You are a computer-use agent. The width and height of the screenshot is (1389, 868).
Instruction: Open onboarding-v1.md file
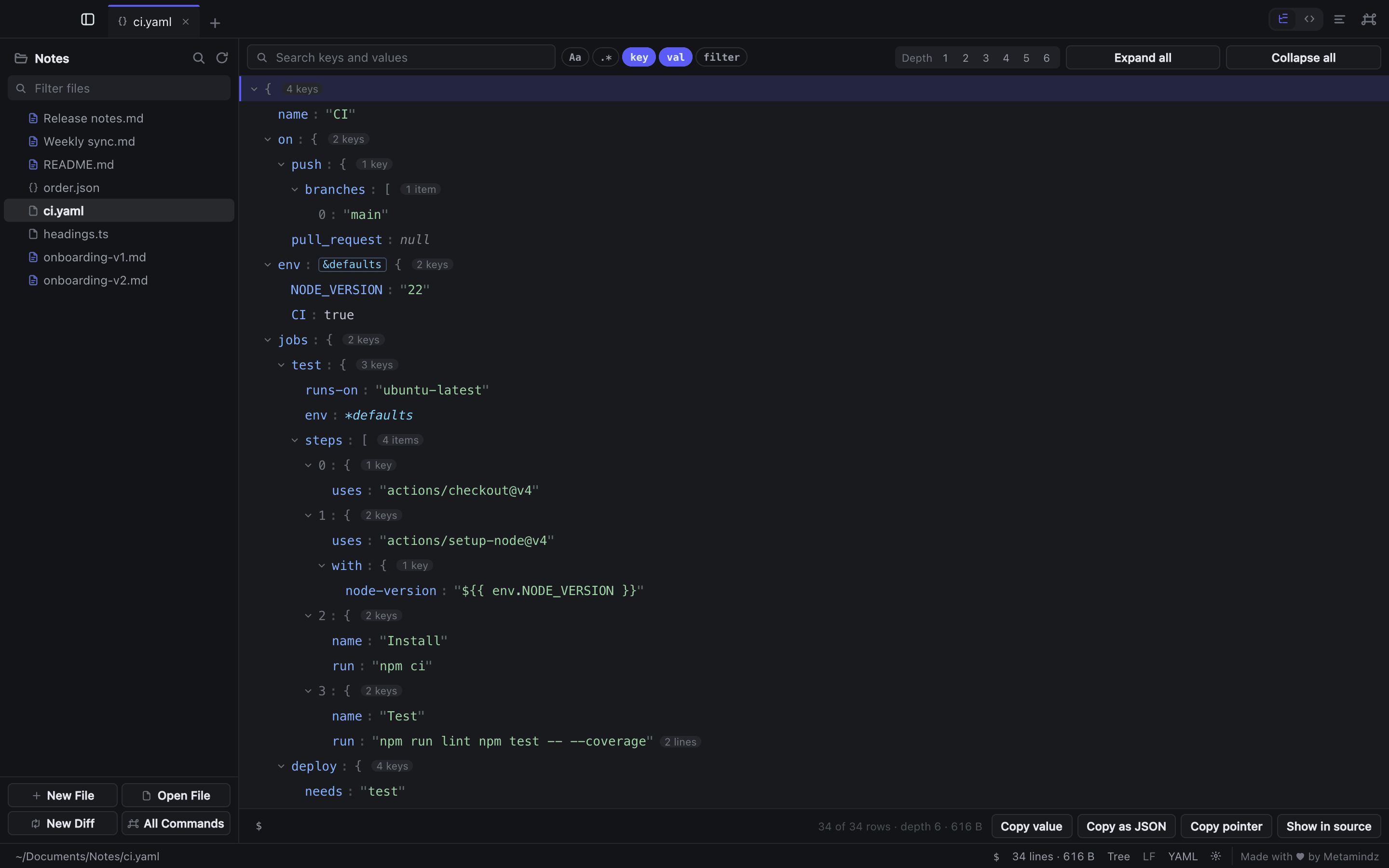point(119,257)
